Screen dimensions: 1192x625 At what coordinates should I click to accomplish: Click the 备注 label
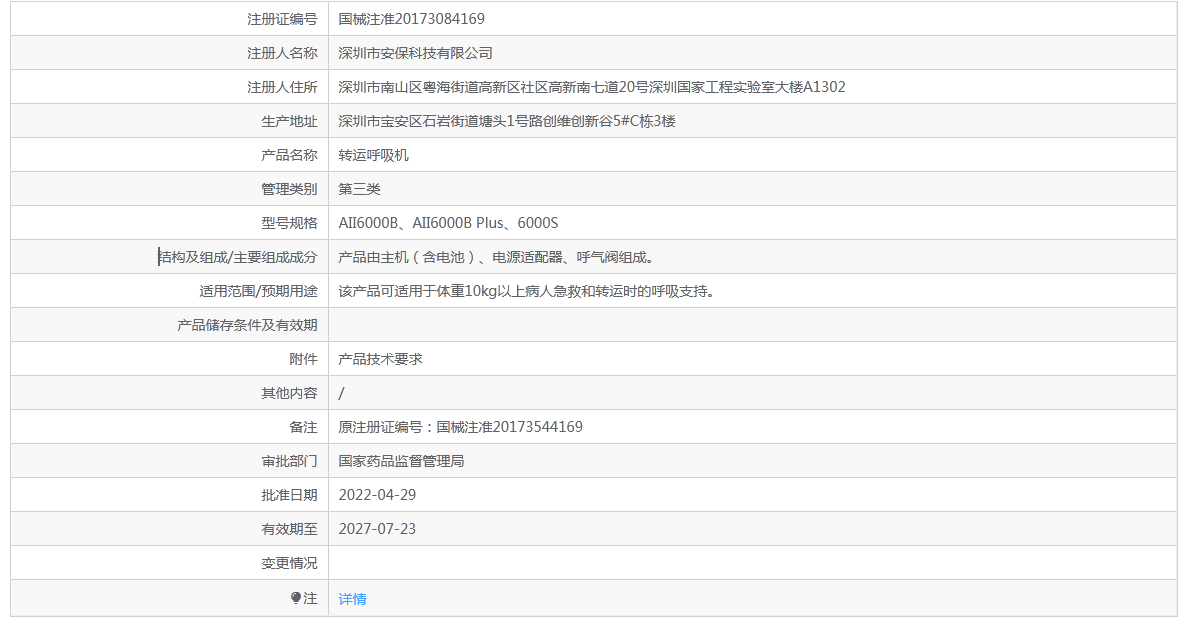(303, 427)
